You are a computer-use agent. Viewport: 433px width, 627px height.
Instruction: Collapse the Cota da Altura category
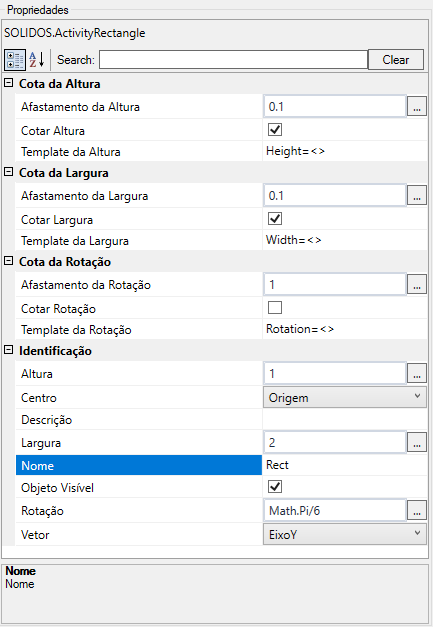click(x=8, y=83)
